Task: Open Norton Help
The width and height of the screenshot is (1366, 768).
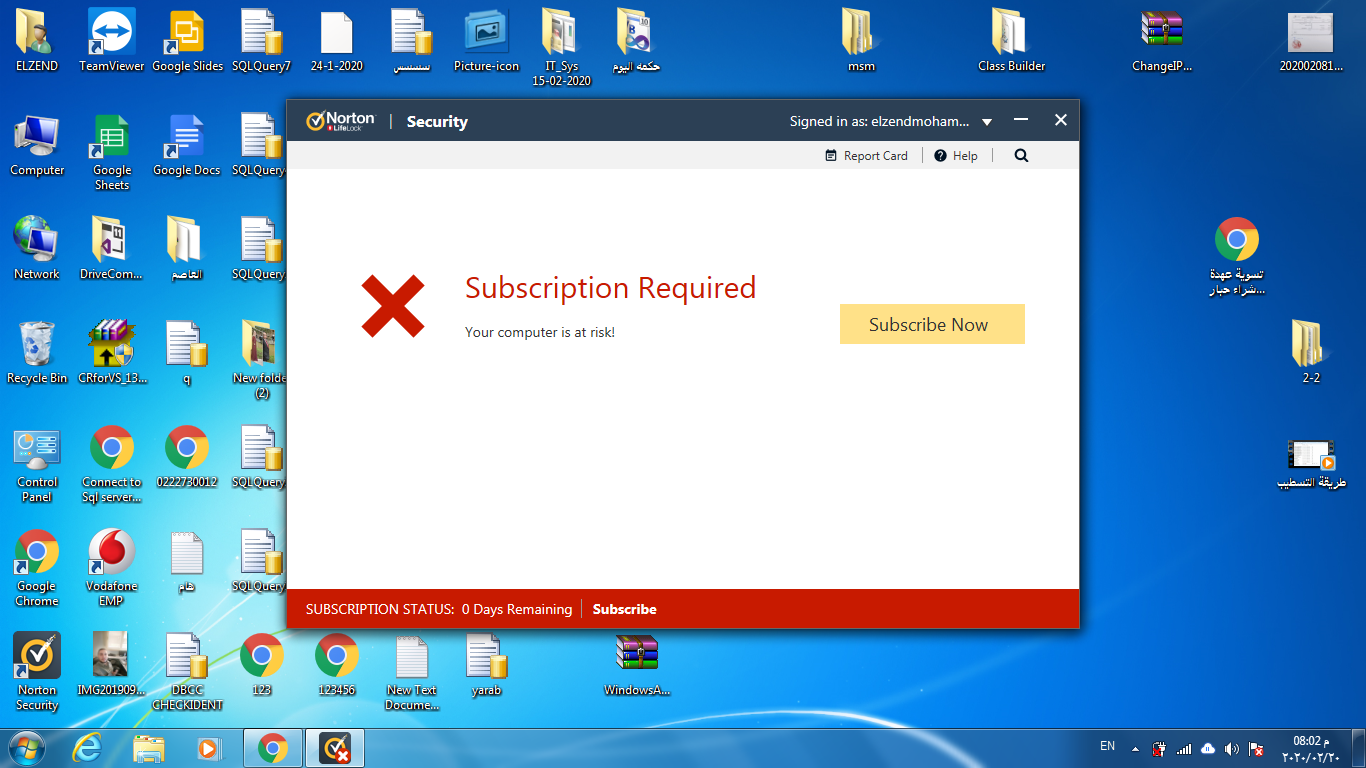Action: [956, 155]
